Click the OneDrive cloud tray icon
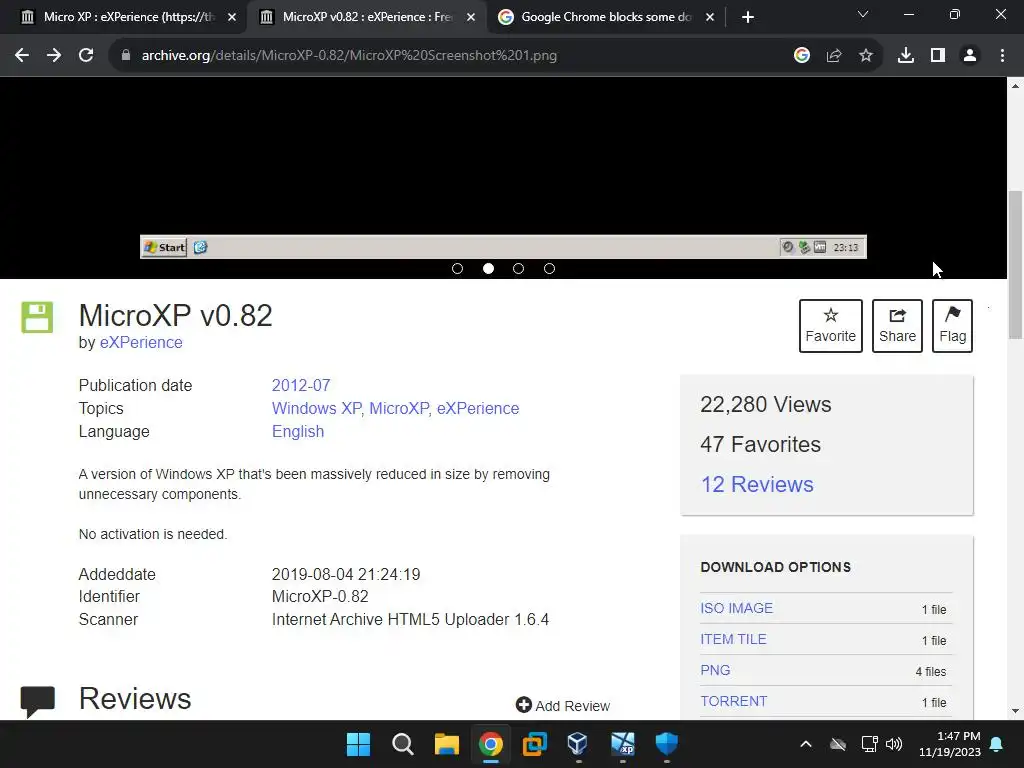1024x768 pixels. 838,744
